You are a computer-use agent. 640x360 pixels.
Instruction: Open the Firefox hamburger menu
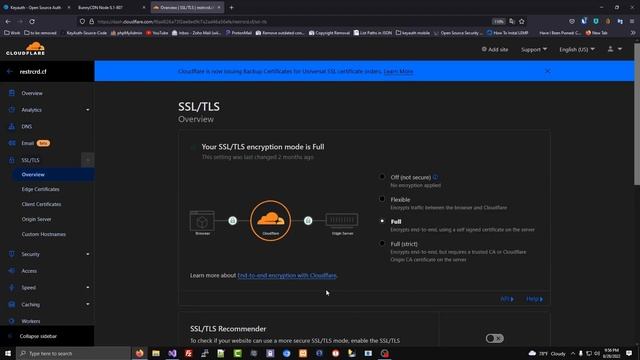[632, 21]
